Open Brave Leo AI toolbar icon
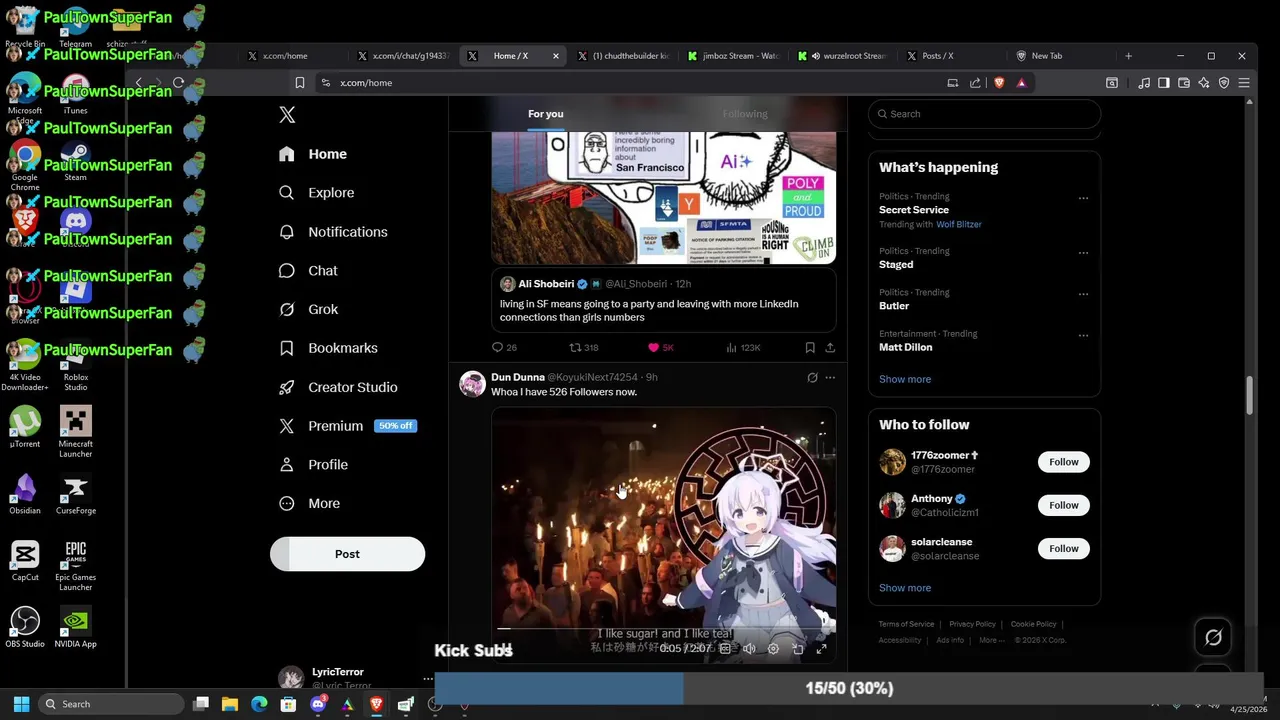1280x720 pixels. 1204,83
